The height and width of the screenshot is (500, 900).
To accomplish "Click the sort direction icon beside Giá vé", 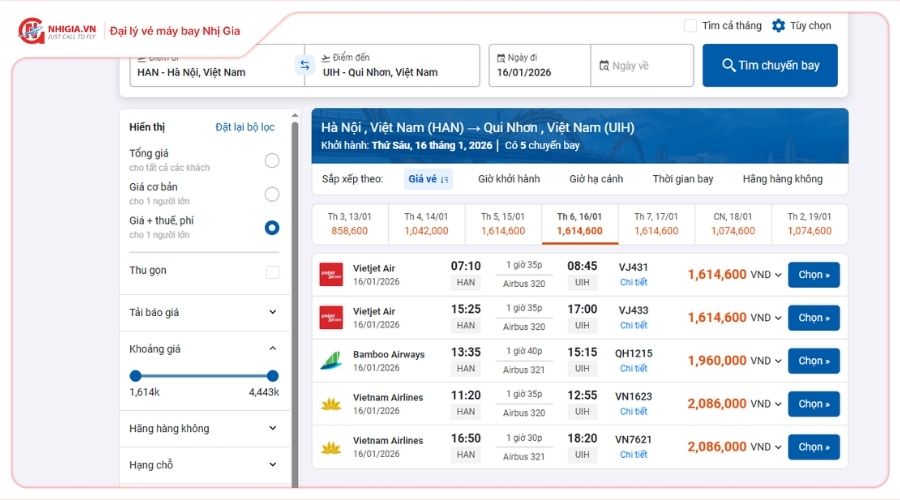I will pos(444,180).
